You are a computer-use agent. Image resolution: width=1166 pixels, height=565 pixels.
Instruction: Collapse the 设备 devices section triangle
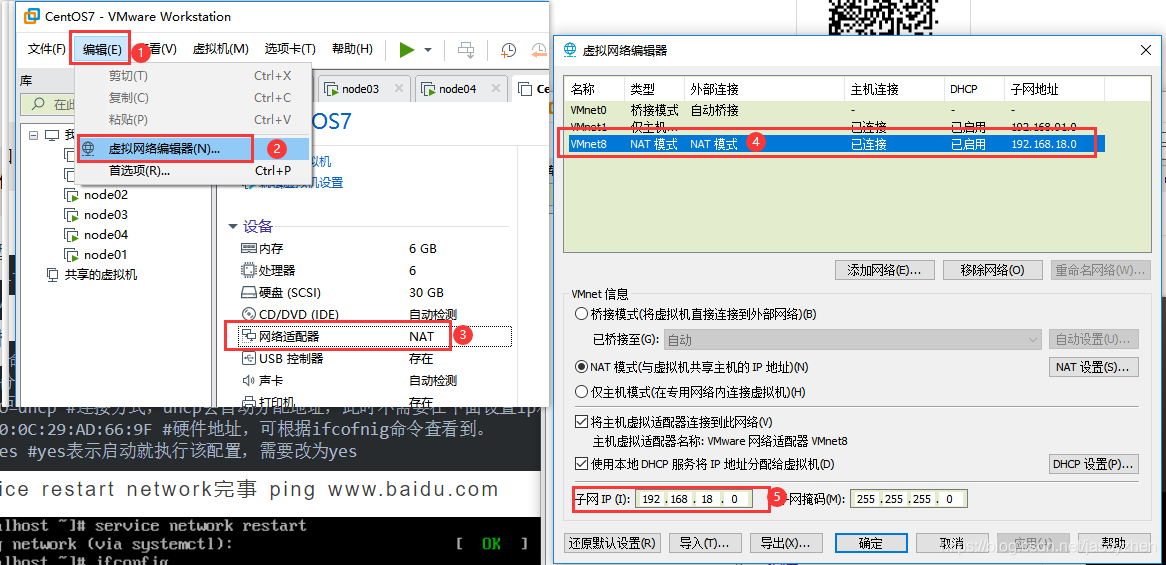coord(233,226)
